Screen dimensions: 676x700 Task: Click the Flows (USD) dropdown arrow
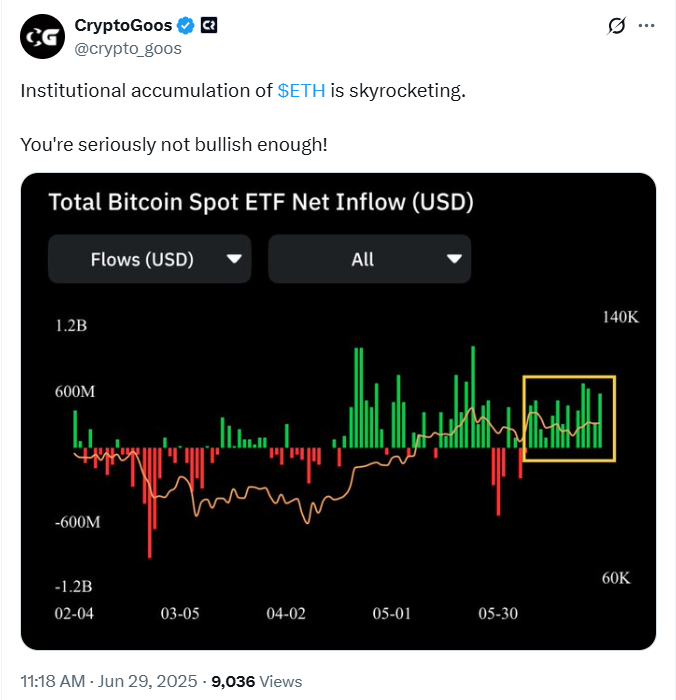pos(234,259)
